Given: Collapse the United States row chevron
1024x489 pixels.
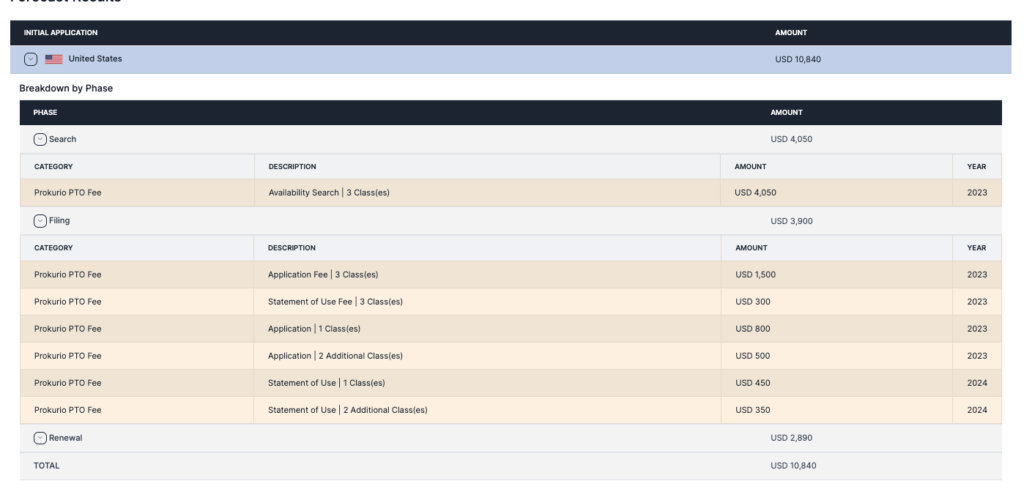Looking at the screenshot, I should click(x=31, y=59).
